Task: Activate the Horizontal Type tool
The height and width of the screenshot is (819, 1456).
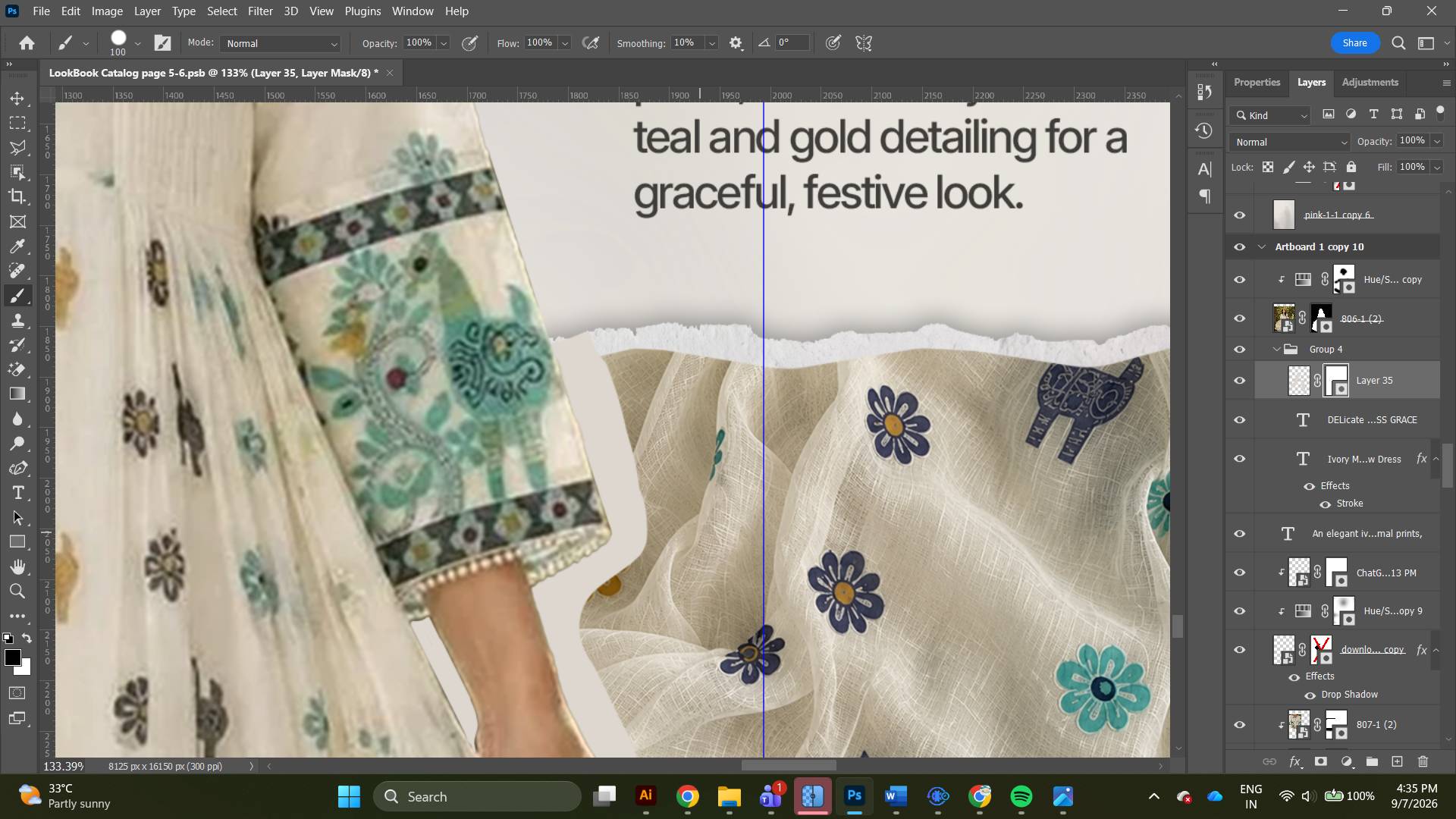Action: point(17,494)
